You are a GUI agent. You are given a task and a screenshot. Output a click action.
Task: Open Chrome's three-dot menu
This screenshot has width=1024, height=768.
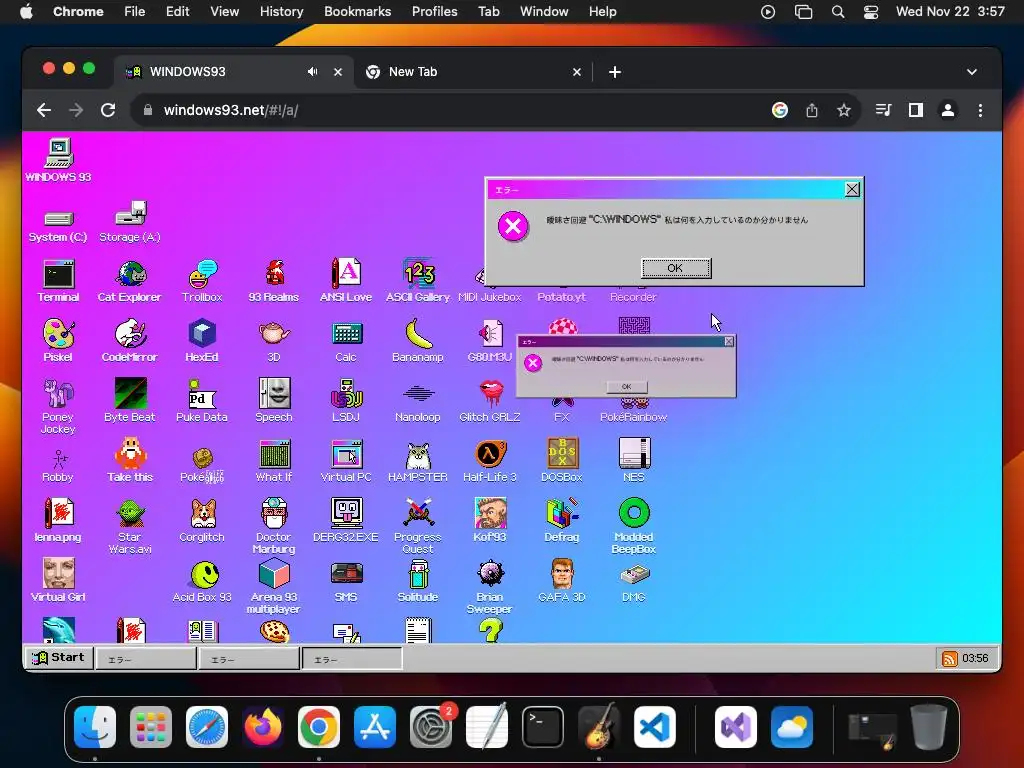pyautogui.click(x=980, y=110)
